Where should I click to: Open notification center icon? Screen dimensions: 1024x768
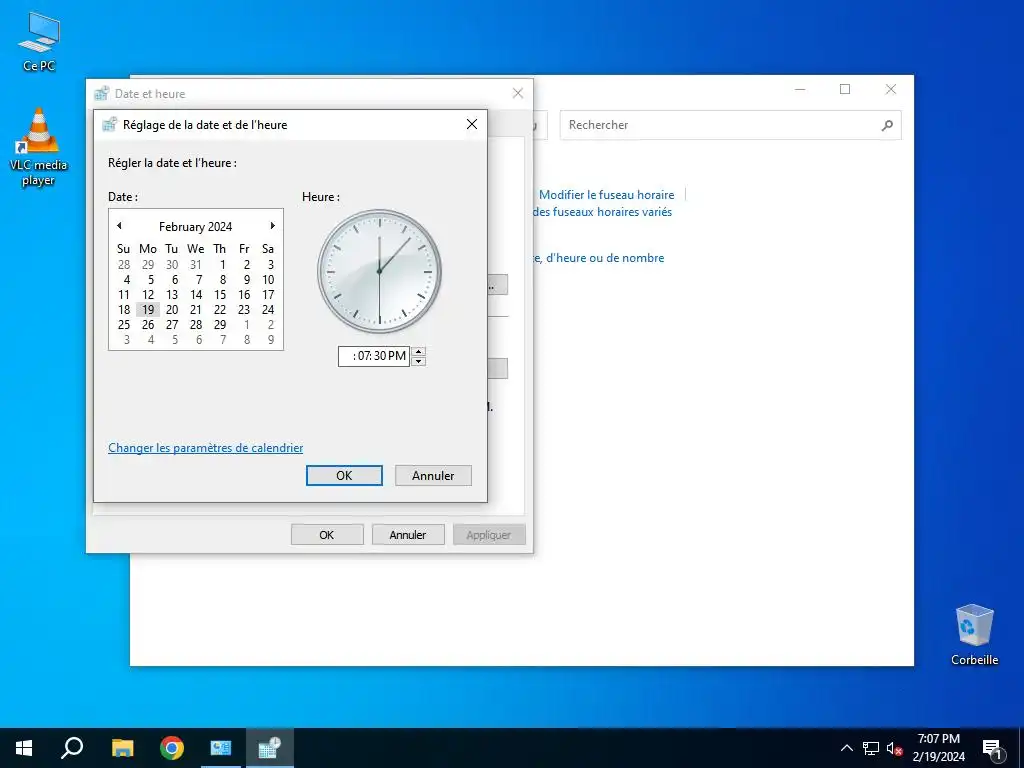tap(992, 749)
